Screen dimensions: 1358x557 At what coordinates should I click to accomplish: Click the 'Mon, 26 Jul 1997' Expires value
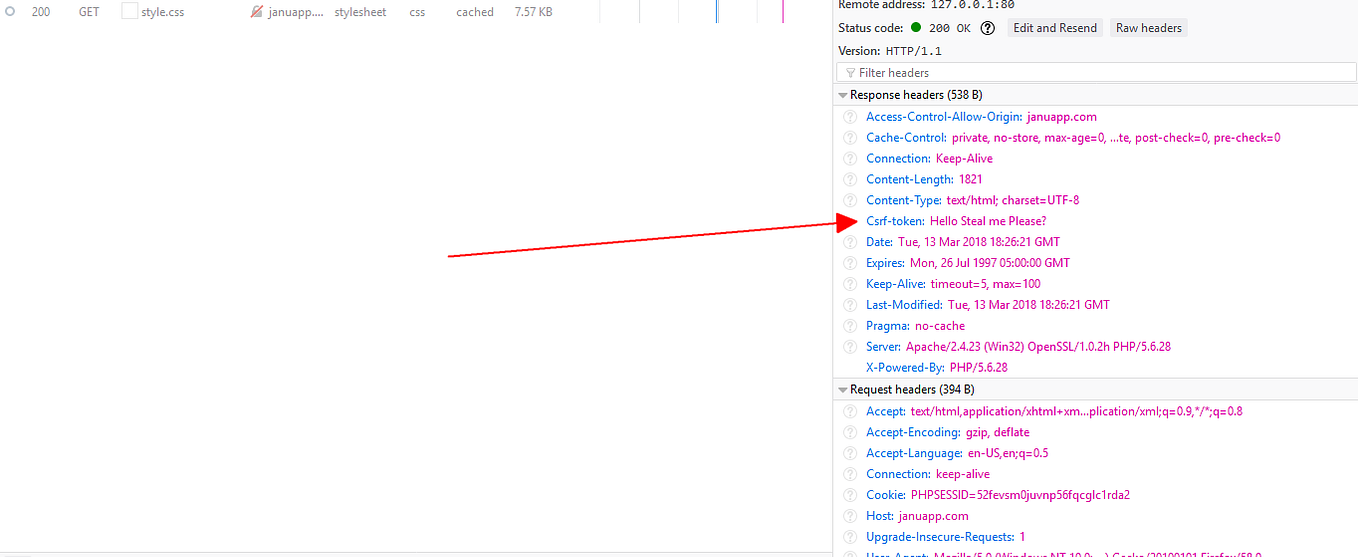click(x=990, y=263)
